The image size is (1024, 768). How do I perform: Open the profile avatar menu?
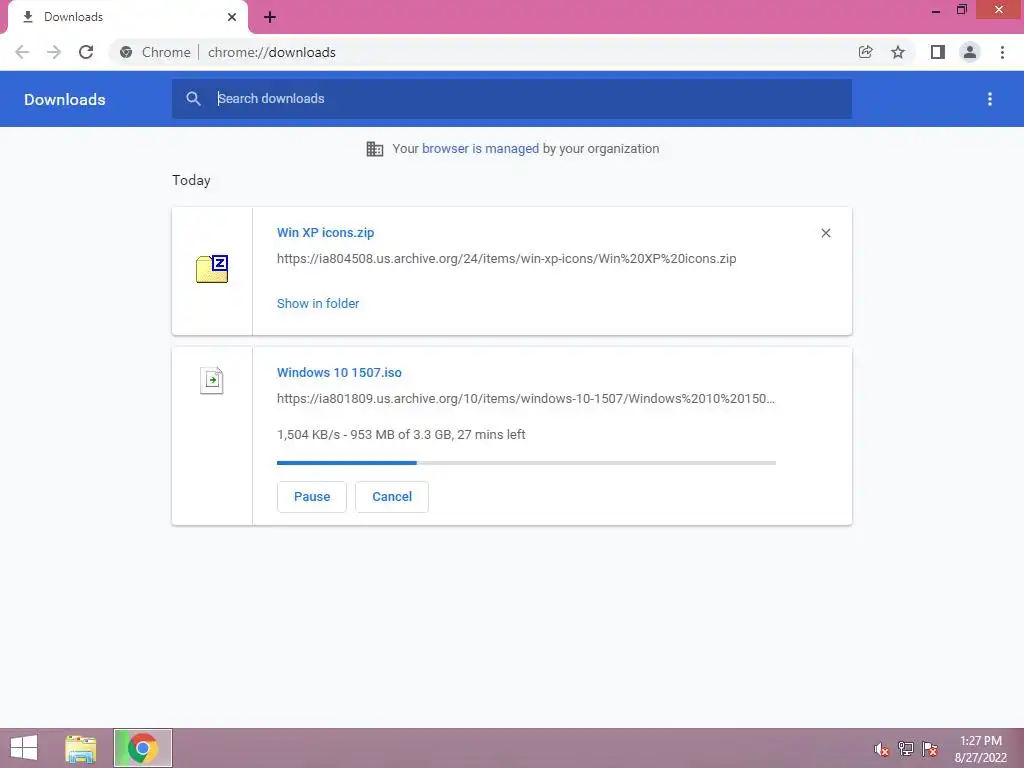click(x=970, y=52)
